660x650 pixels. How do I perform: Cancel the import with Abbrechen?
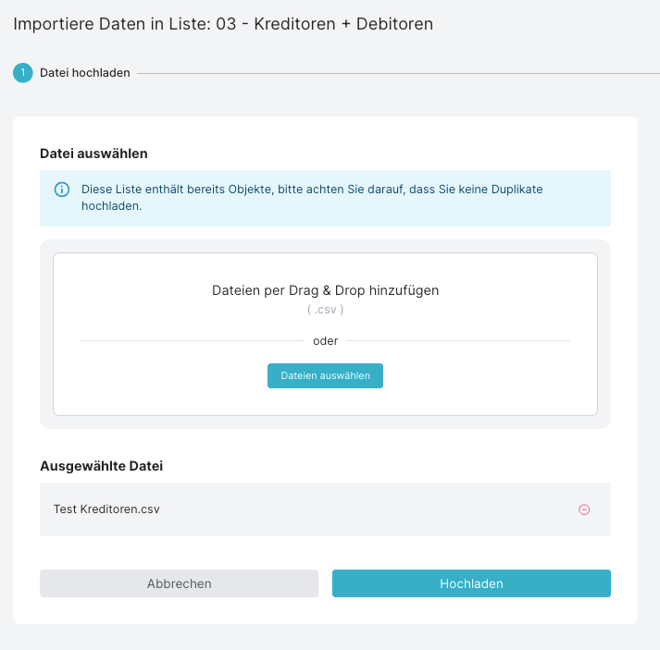pos(179,584)
